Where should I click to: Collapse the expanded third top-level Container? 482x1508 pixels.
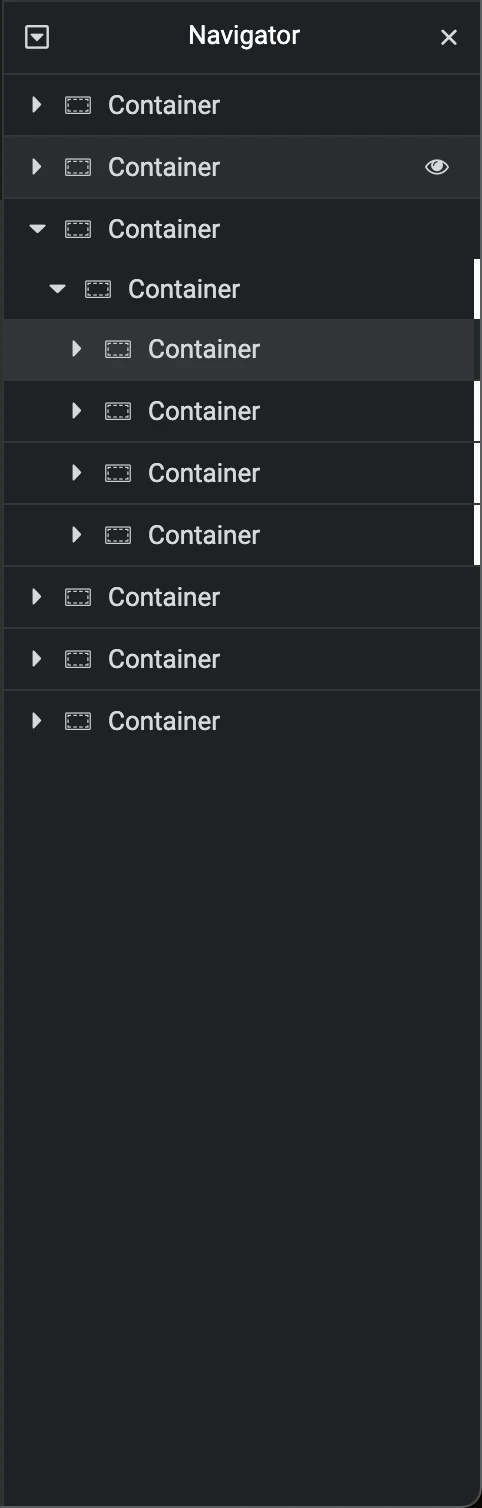click(x=37, y=229)
